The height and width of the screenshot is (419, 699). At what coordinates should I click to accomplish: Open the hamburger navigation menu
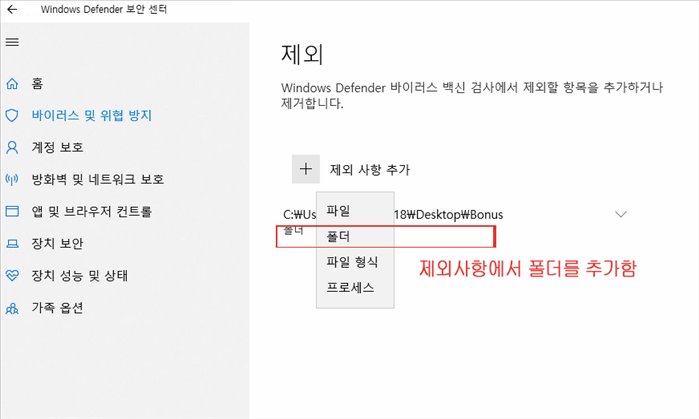pos(12,42)
